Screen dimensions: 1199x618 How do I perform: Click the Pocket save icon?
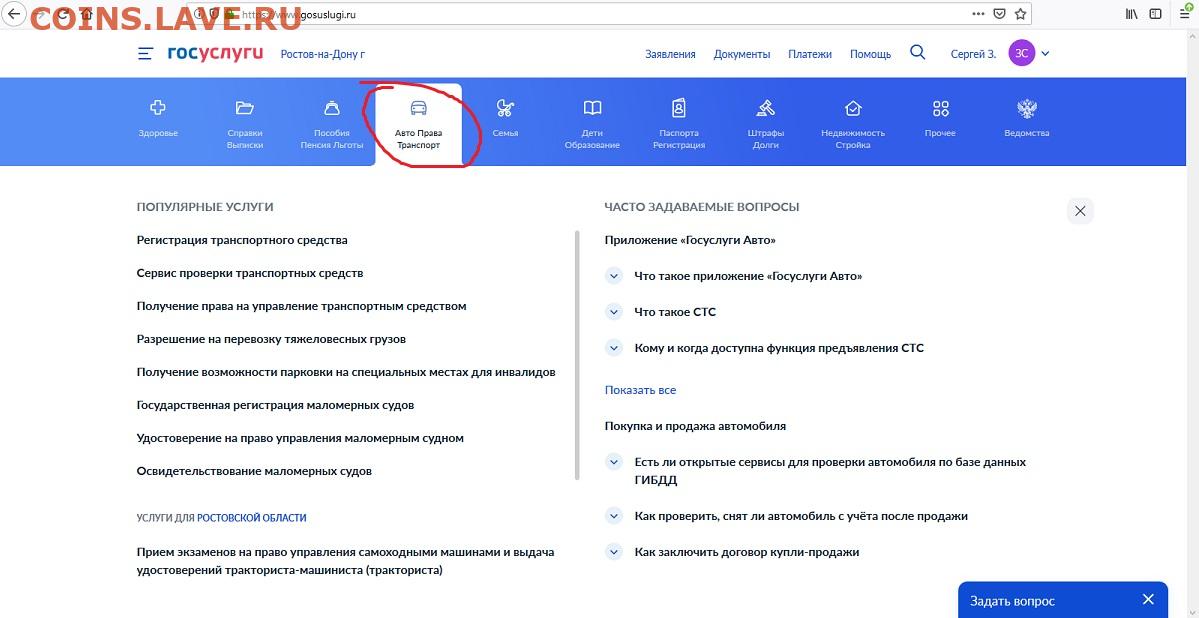(999, 14)
